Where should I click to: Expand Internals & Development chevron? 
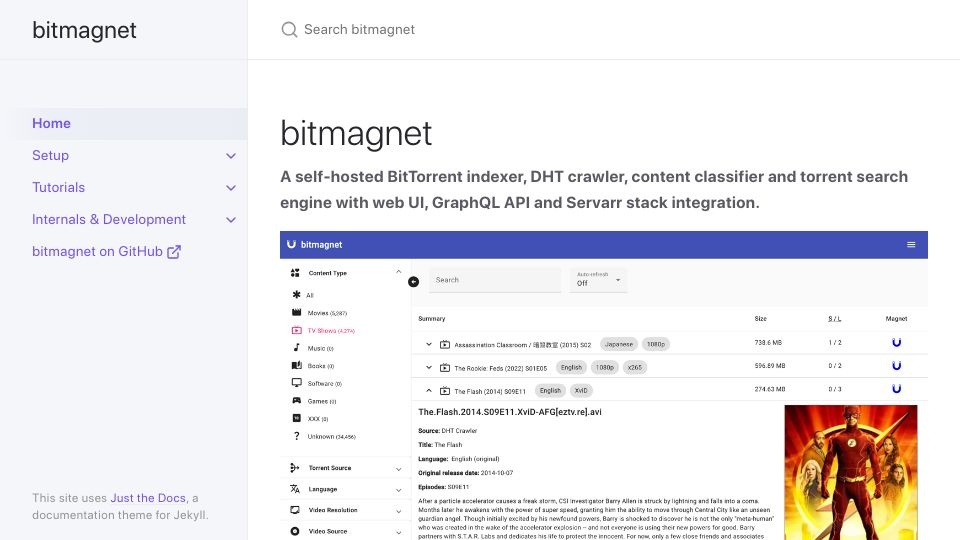point(231,219)
